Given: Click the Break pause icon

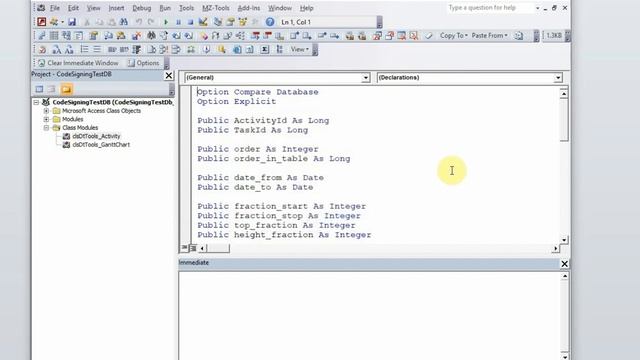Looking at the screenshot, I should coord(178,22).
